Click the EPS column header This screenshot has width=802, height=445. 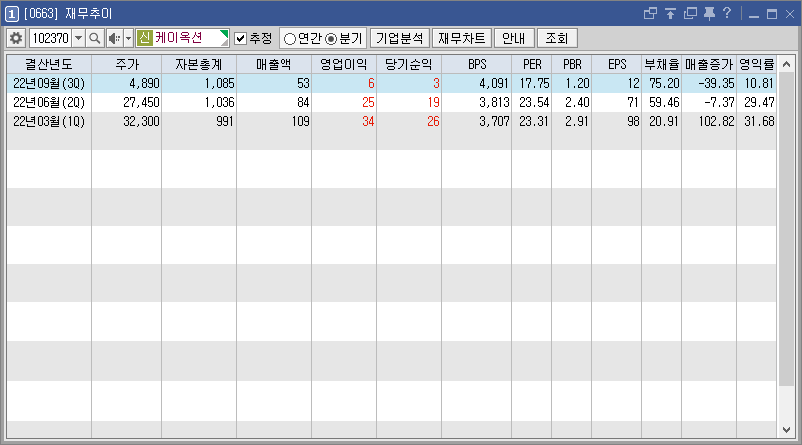pos(616,64)
